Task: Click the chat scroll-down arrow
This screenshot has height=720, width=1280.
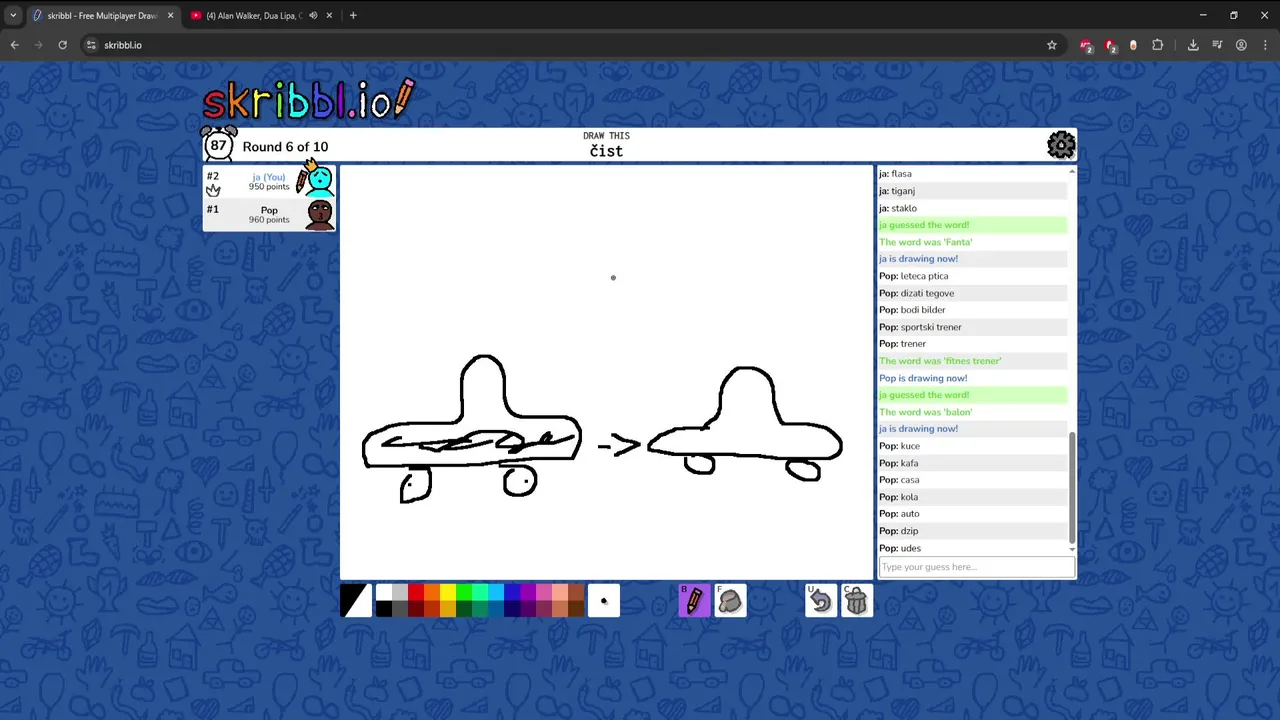Action: point(1072,549)
